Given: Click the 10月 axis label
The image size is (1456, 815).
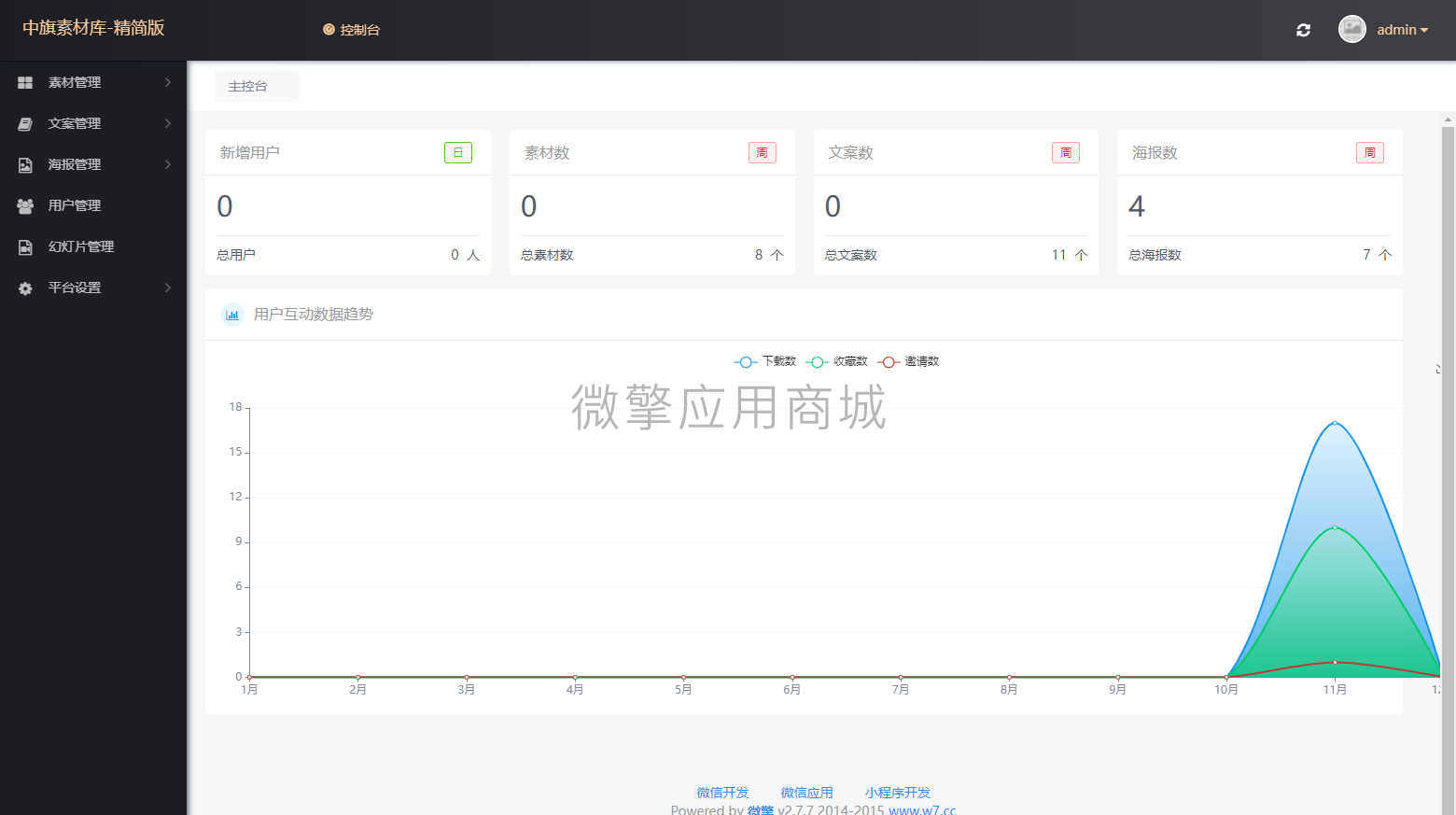Looking at the screenshot, I should tap(1226, 690).
